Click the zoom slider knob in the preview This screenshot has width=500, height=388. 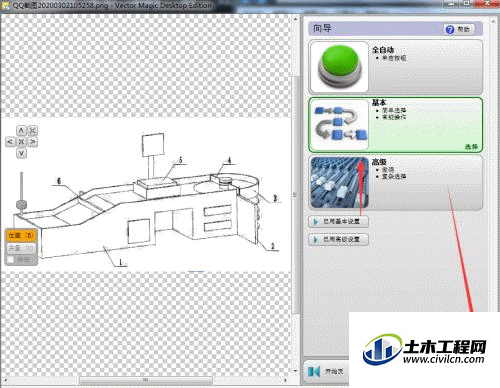[x=21, y=204]
